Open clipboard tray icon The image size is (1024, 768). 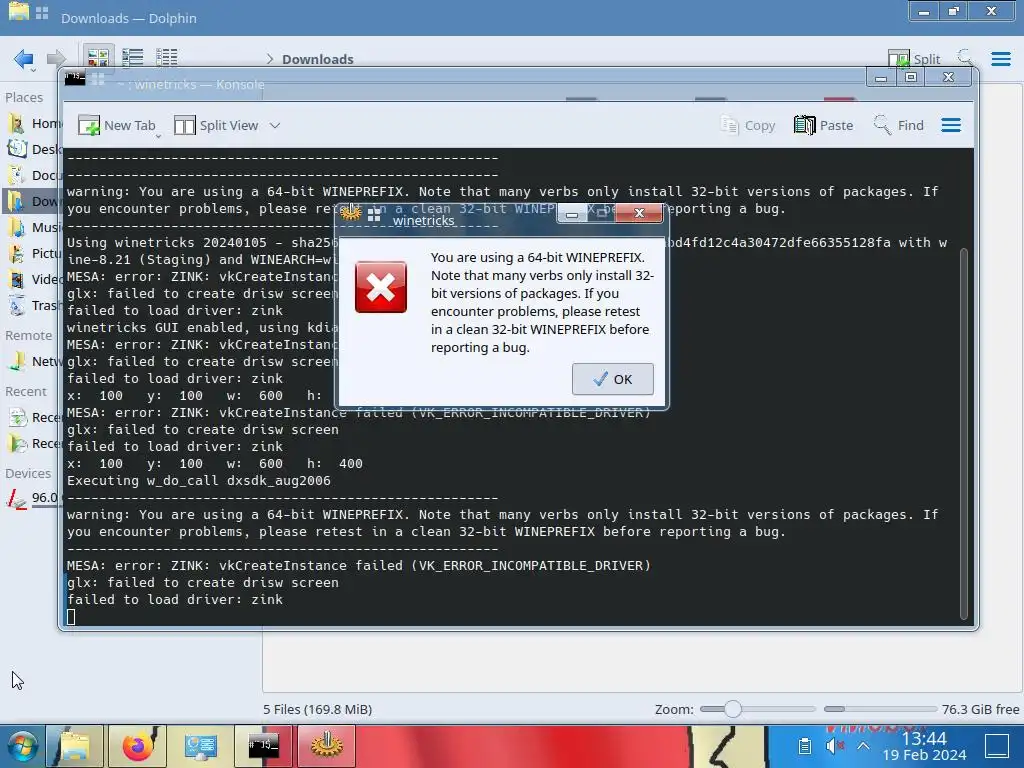coord(805,746)
